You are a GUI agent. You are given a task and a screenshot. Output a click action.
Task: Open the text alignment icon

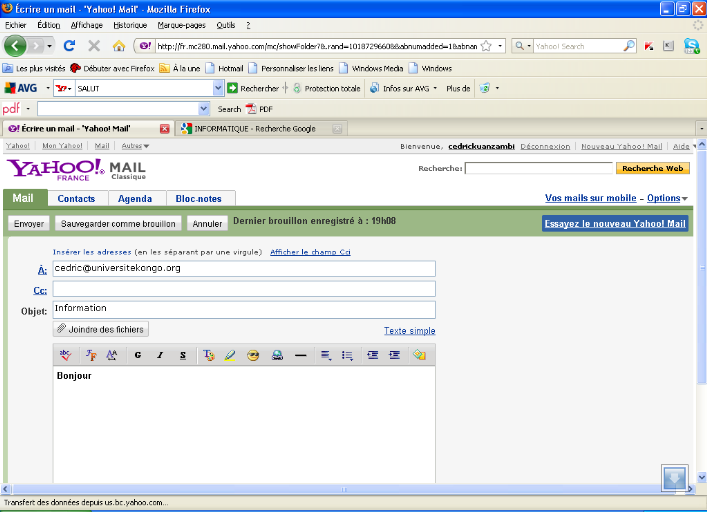pyautogui.click(x=326, y=355)
